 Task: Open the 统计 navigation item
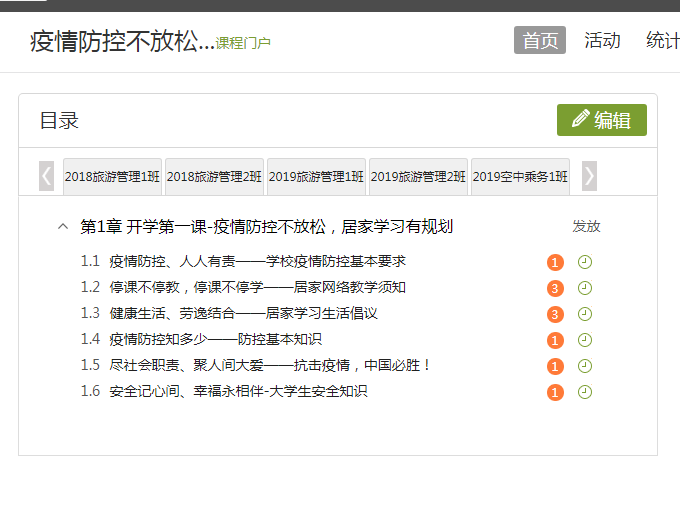point(662,41)
